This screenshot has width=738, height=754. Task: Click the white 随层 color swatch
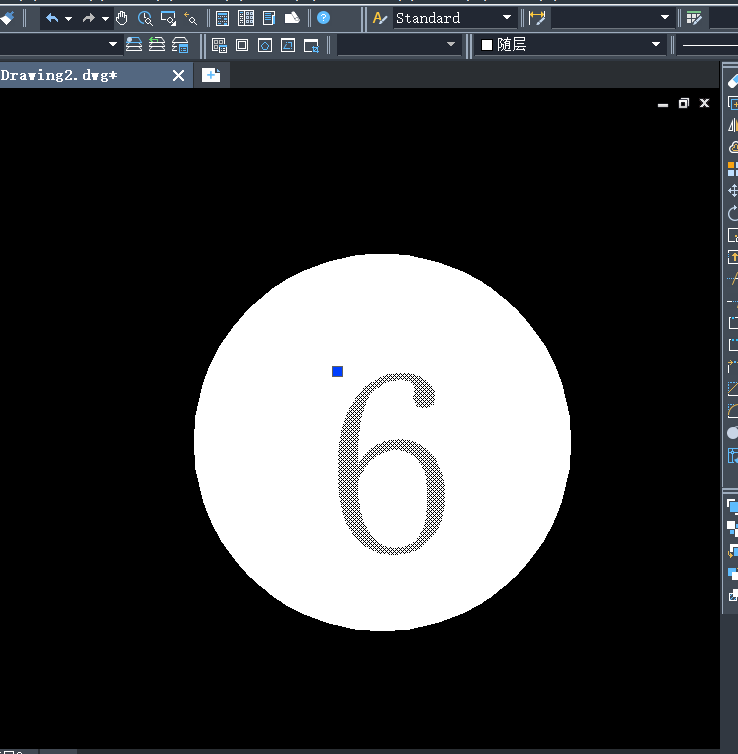click(487, 45)
